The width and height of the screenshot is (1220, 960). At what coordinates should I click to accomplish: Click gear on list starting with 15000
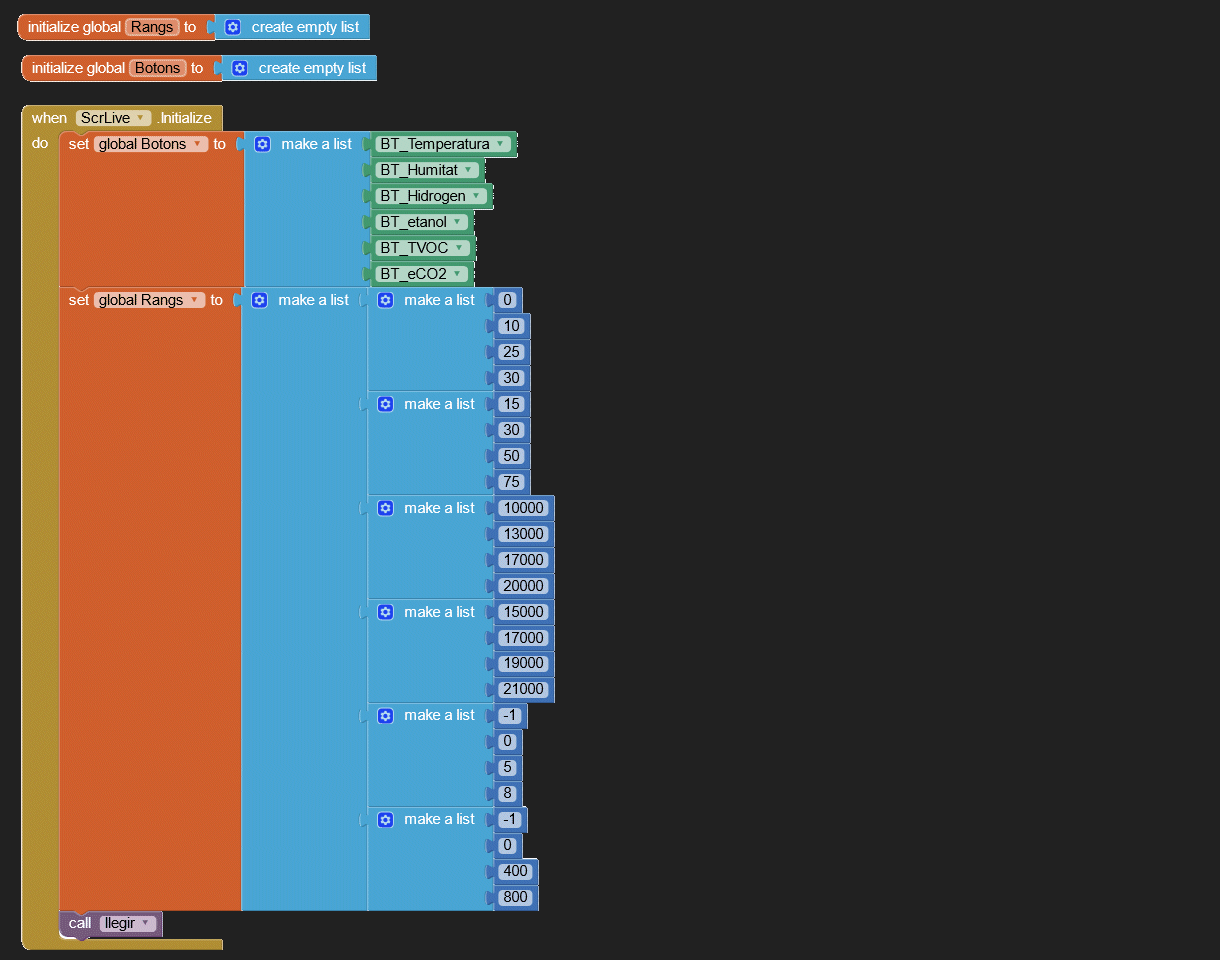click(386, 612)
